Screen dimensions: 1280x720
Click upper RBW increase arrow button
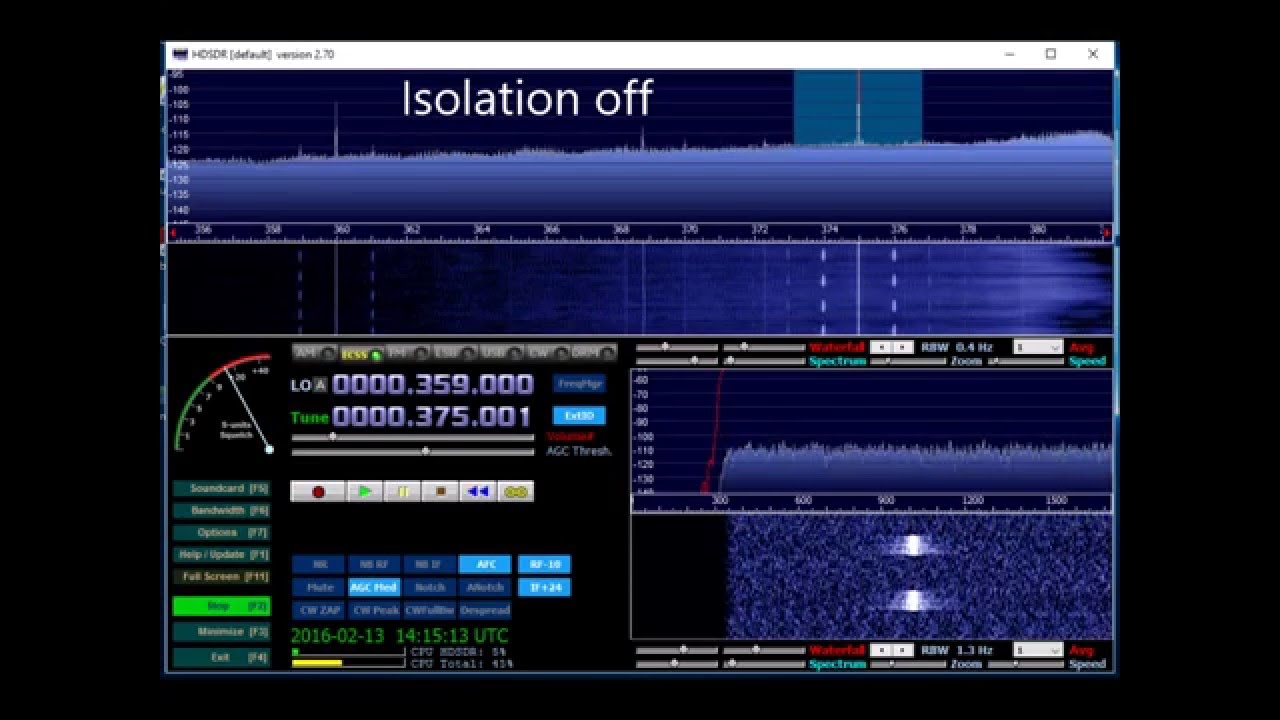pyautogui.click(x=903, y=347)
